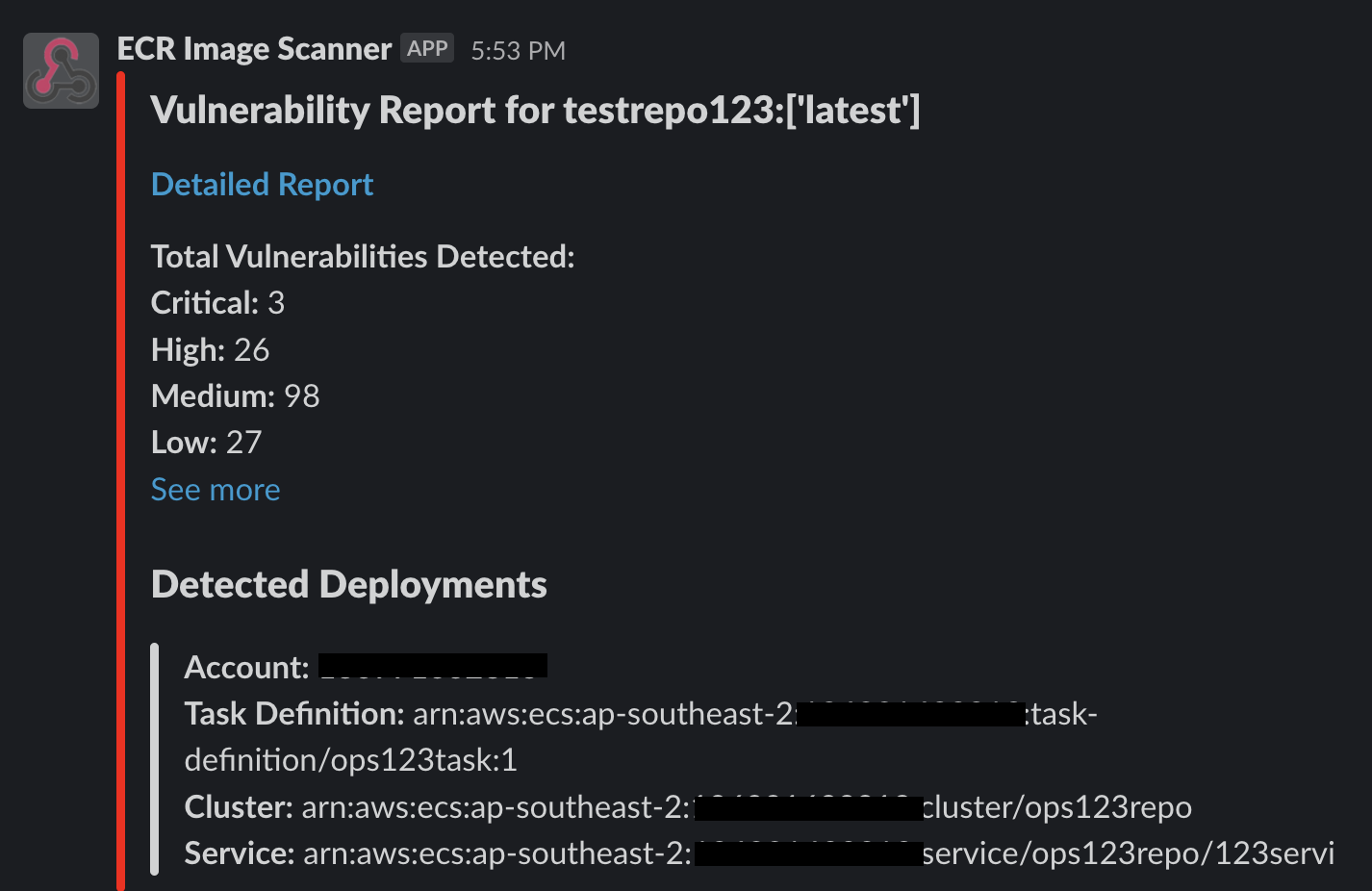Select the High: 26 line
The width and height of the screenshot is (1372, 891).
[x=210, y=349]
